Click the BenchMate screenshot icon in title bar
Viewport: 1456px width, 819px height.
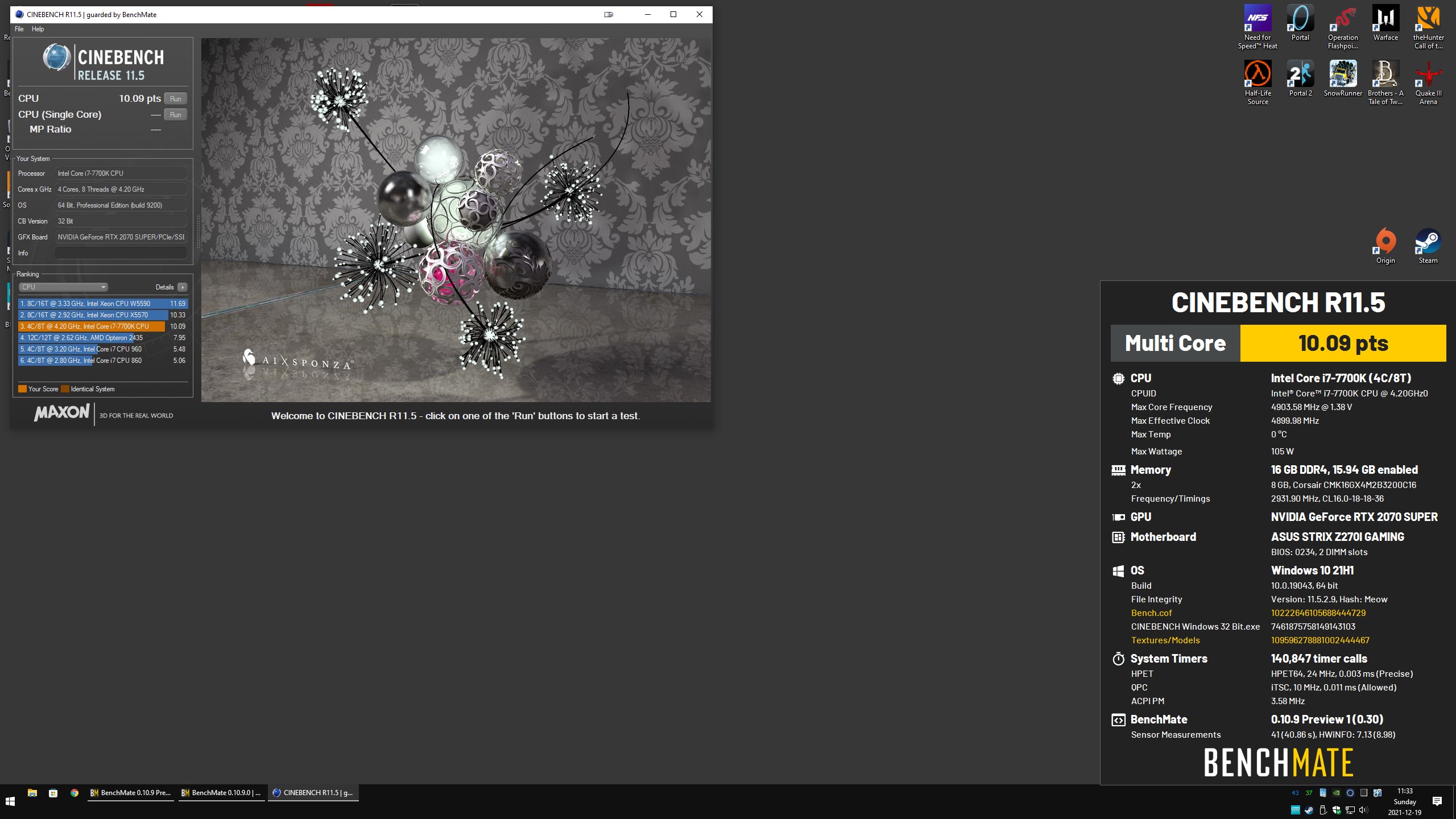[x=609, y=14]
